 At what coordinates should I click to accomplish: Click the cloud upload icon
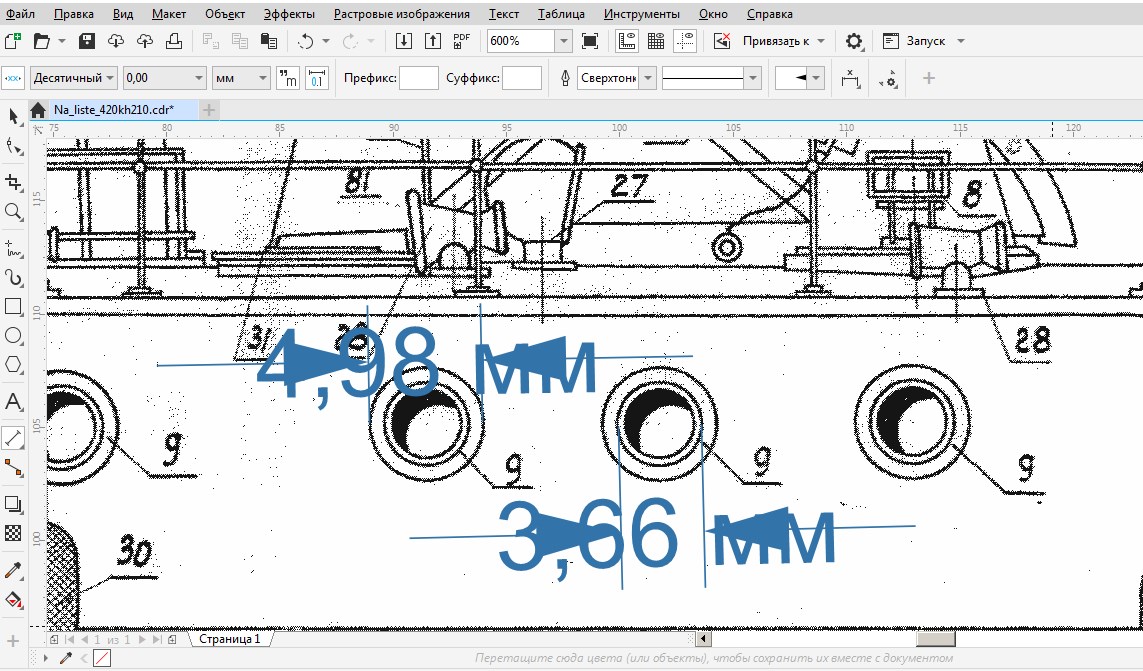click(145, 41)
